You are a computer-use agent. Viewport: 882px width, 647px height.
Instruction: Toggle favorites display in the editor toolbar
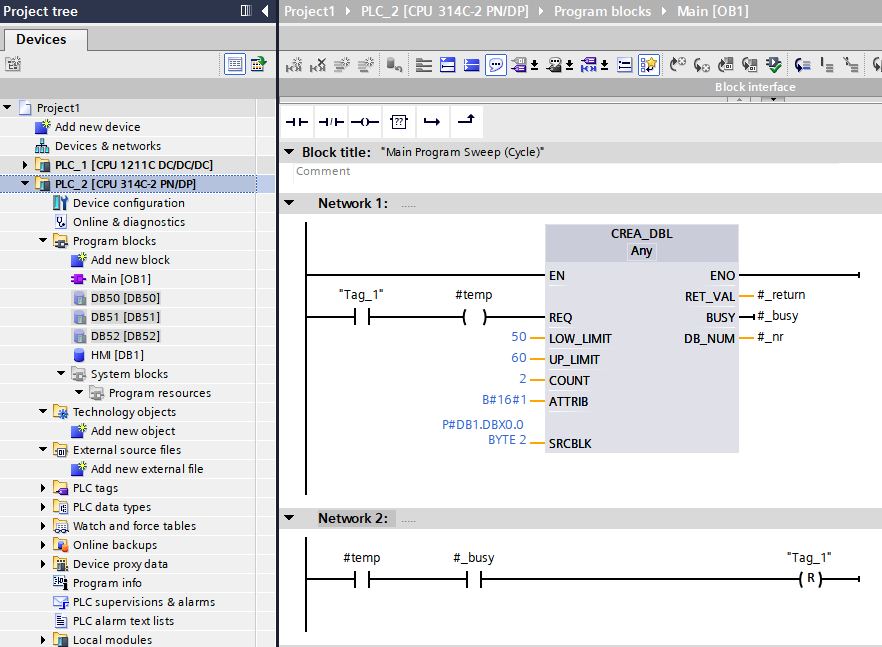pyautogui.click(x=649, y=65)
